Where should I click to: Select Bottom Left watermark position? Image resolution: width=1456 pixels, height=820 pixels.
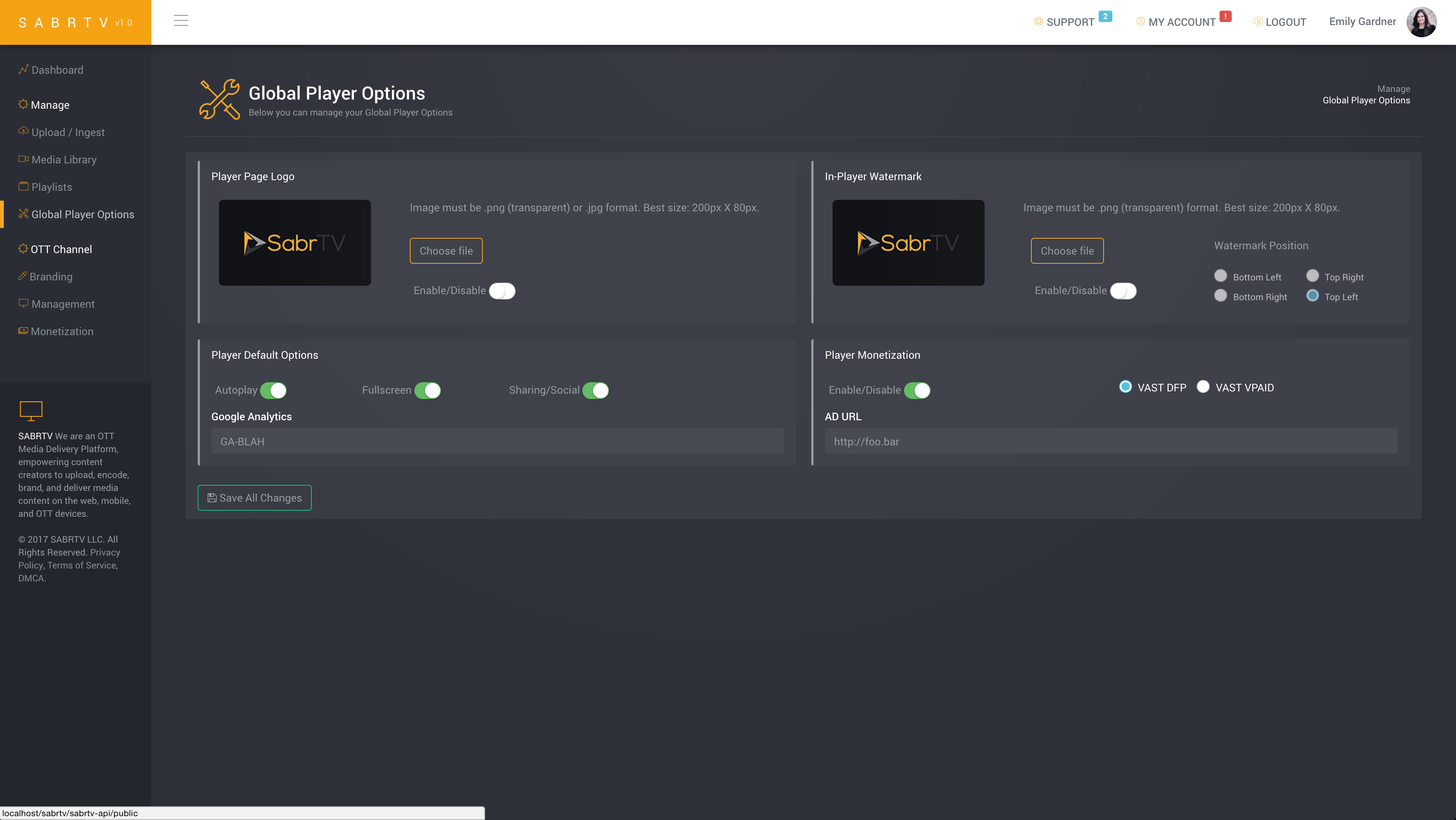coord(1220,276)
